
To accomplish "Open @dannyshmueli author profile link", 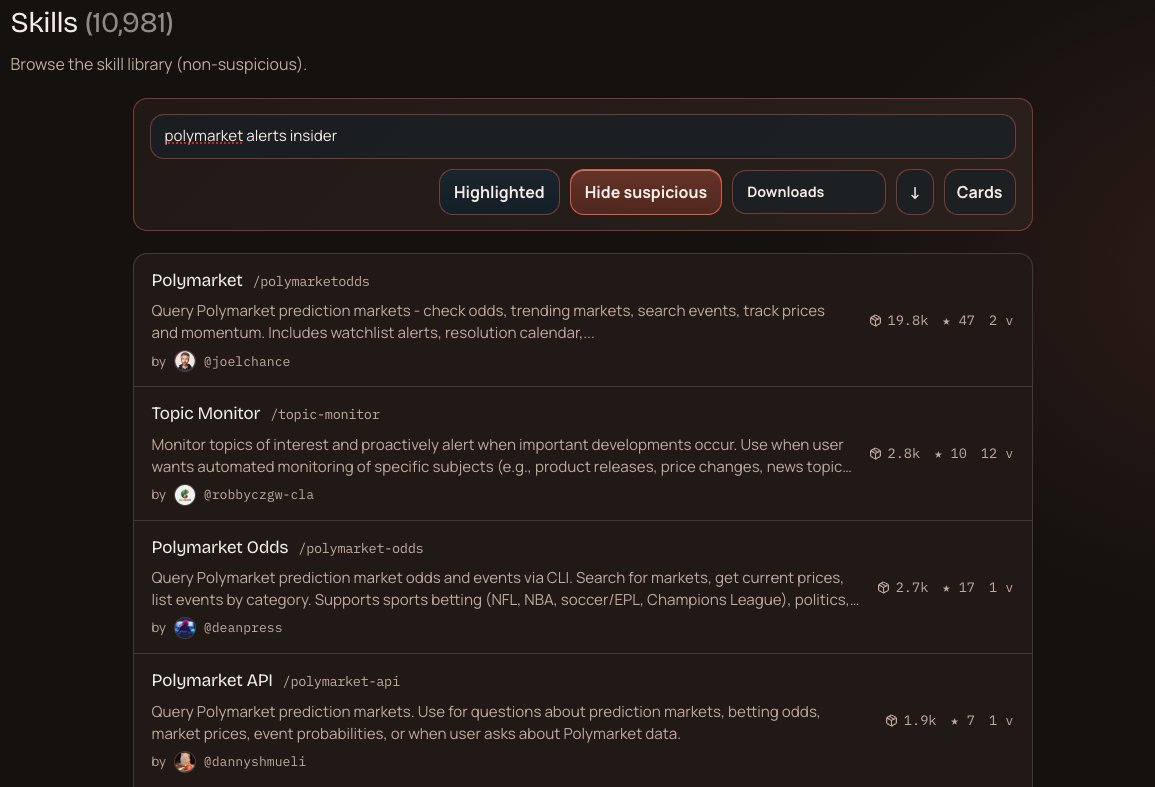I will pyautogui.click(x=255, y=761).
